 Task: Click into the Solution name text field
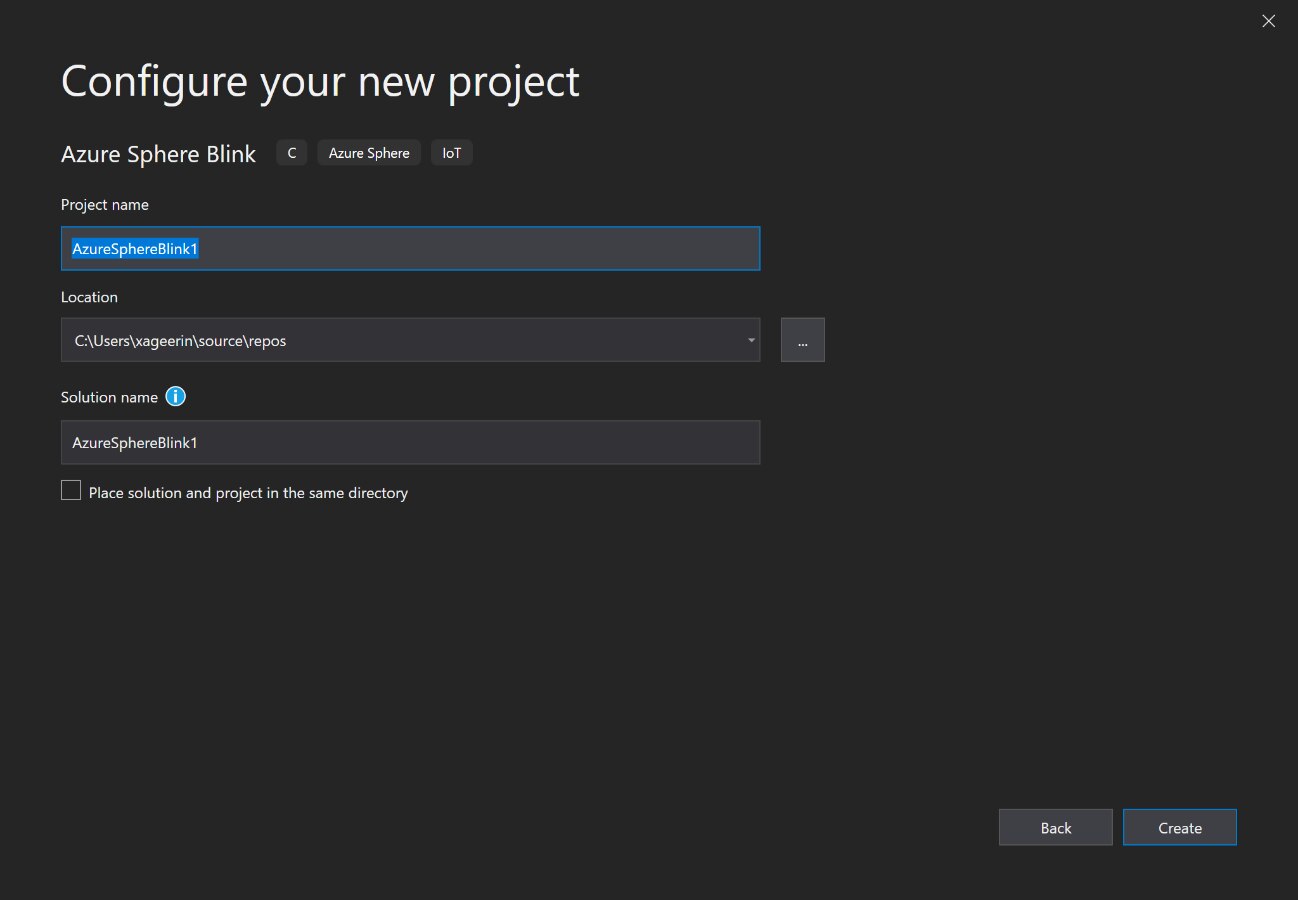pos(410,442)
